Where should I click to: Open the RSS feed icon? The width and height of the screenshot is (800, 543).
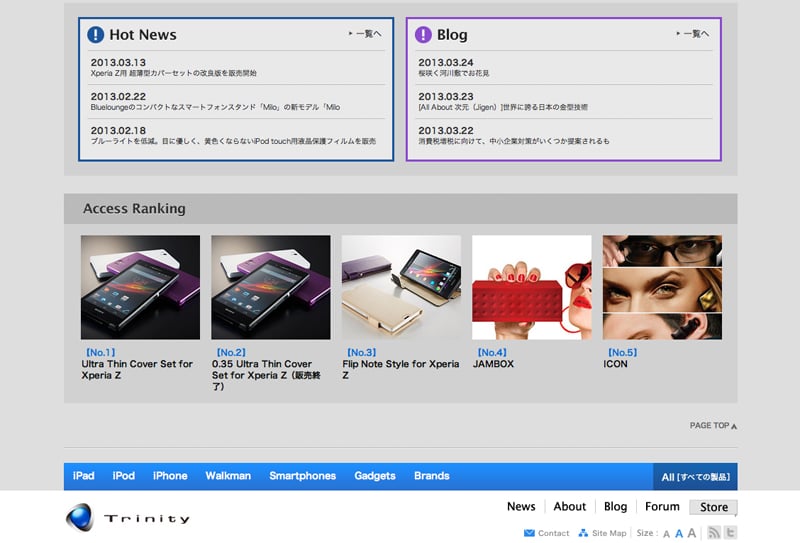click(714, 532)
